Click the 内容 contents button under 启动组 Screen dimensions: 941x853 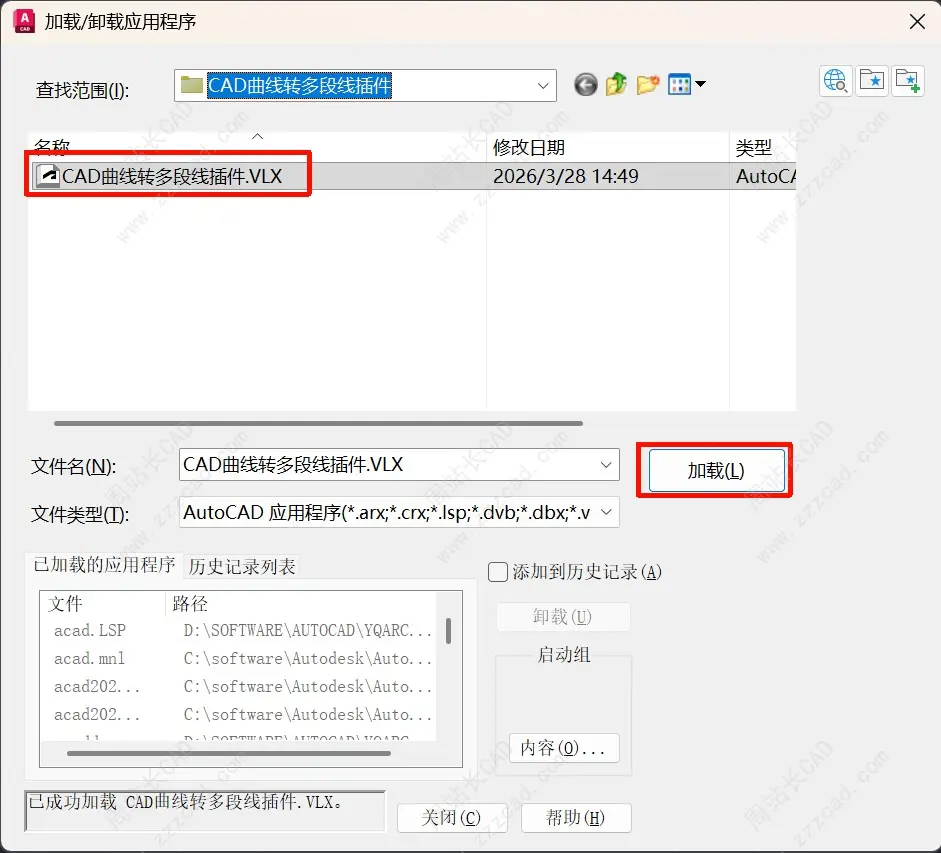(564, 747)
